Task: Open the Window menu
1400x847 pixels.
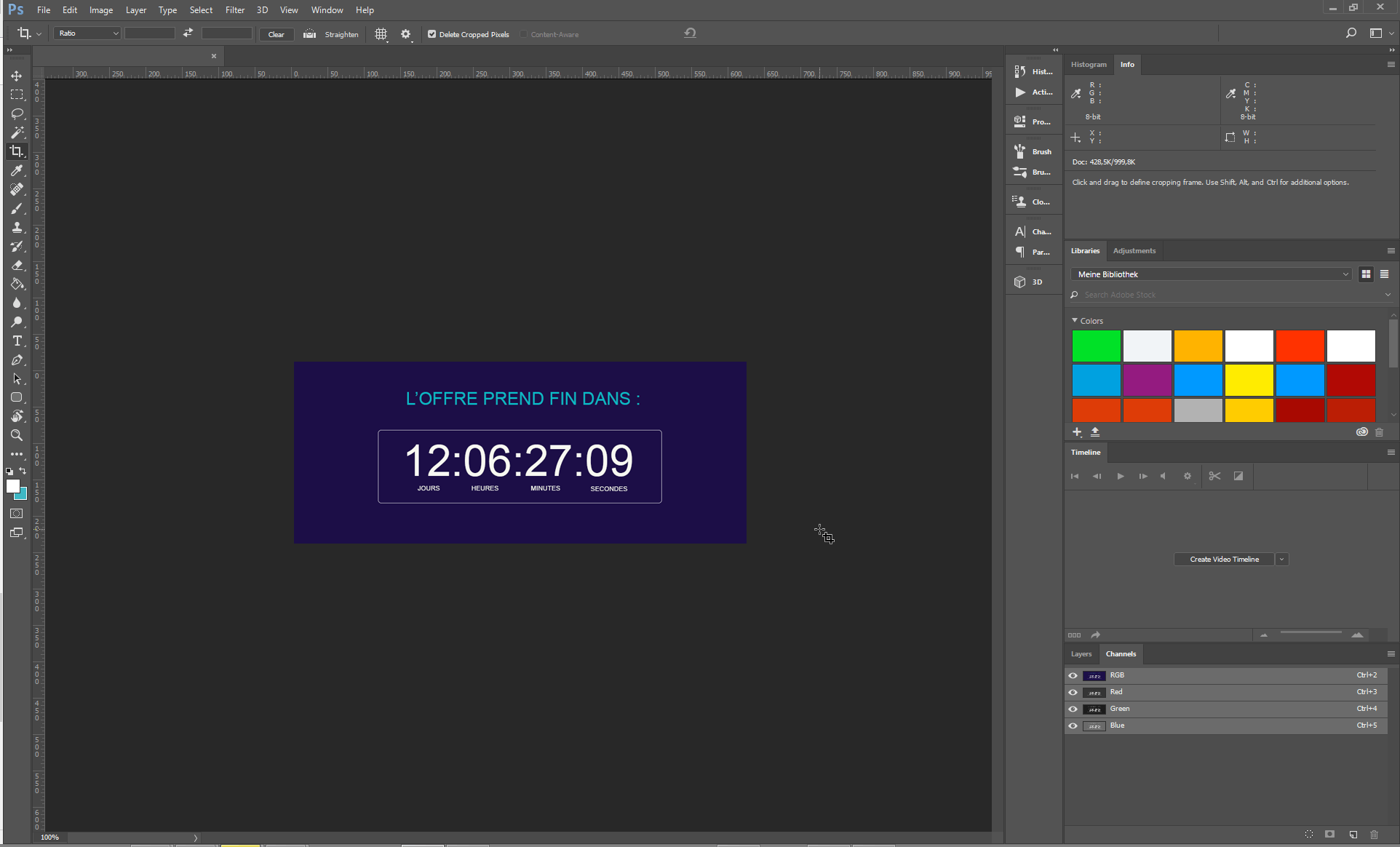Action: [x=327, y=10]
